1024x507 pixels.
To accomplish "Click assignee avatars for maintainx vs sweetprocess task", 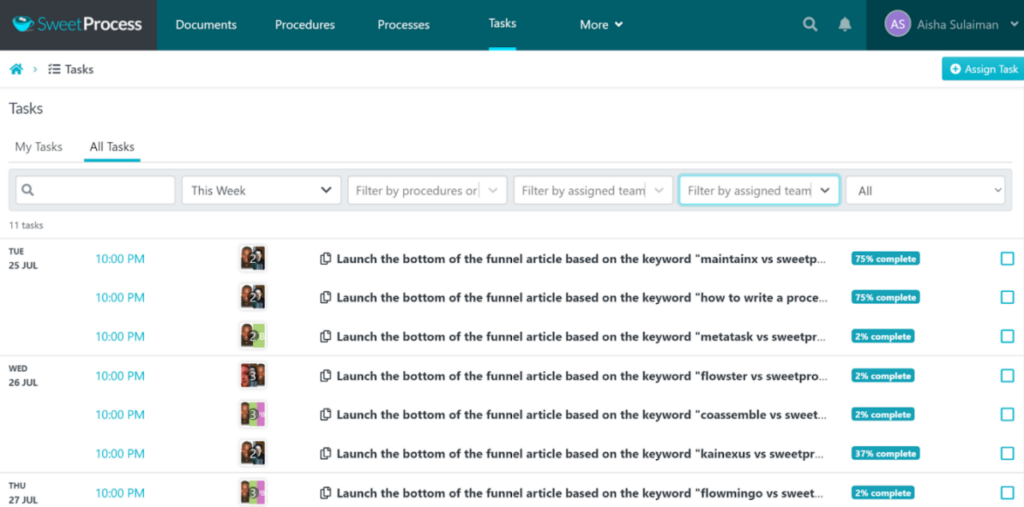I will click(253, 258).
